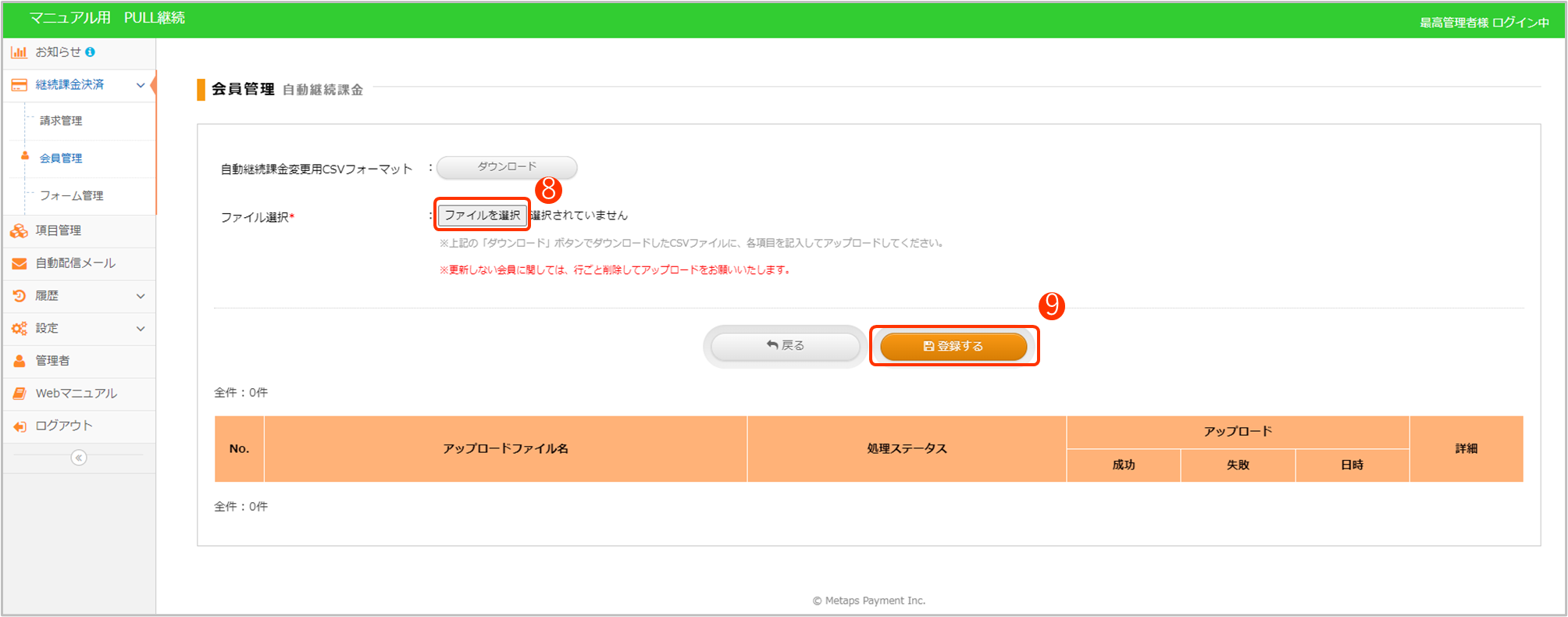Image resolution: width=1568 pixels, height=617 pixels.
Task: Expand the 履歴 submenu arrow
Action: [x=141, y=296]
